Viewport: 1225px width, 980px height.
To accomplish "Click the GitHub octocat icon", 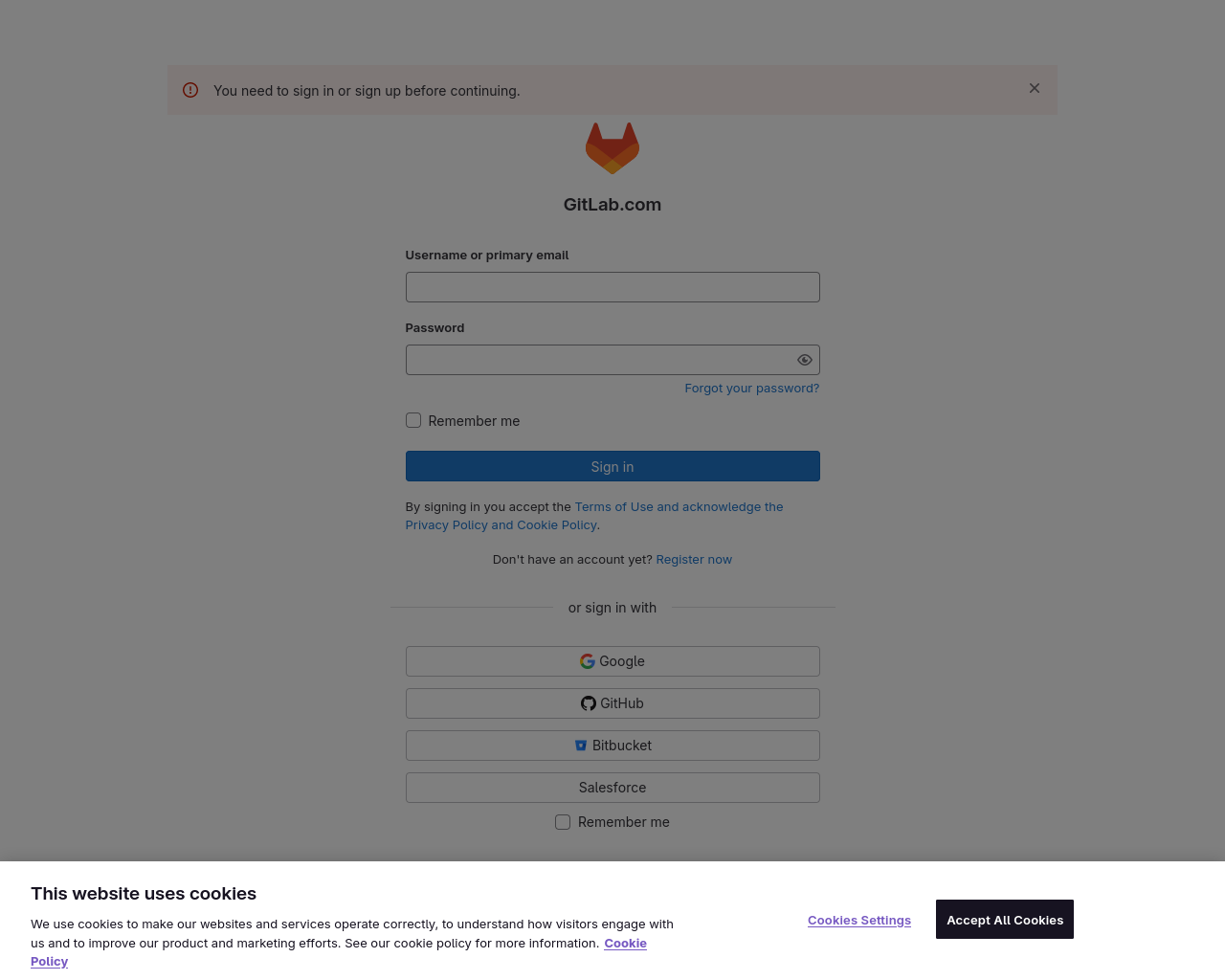I will click(589, 703).
